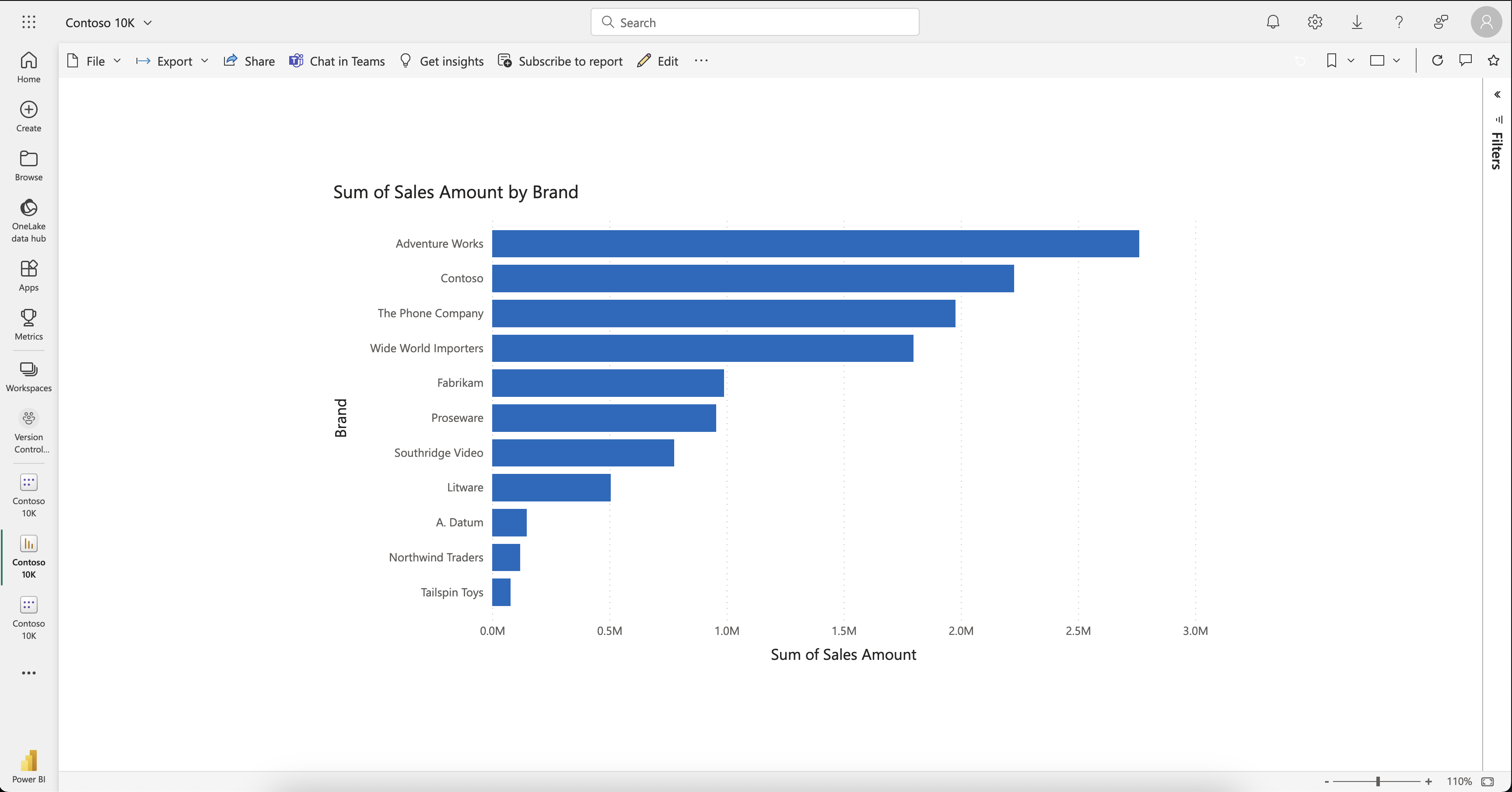Open the feedback icon in header
The image size is (1512, 792).
tap(1441, 22)
